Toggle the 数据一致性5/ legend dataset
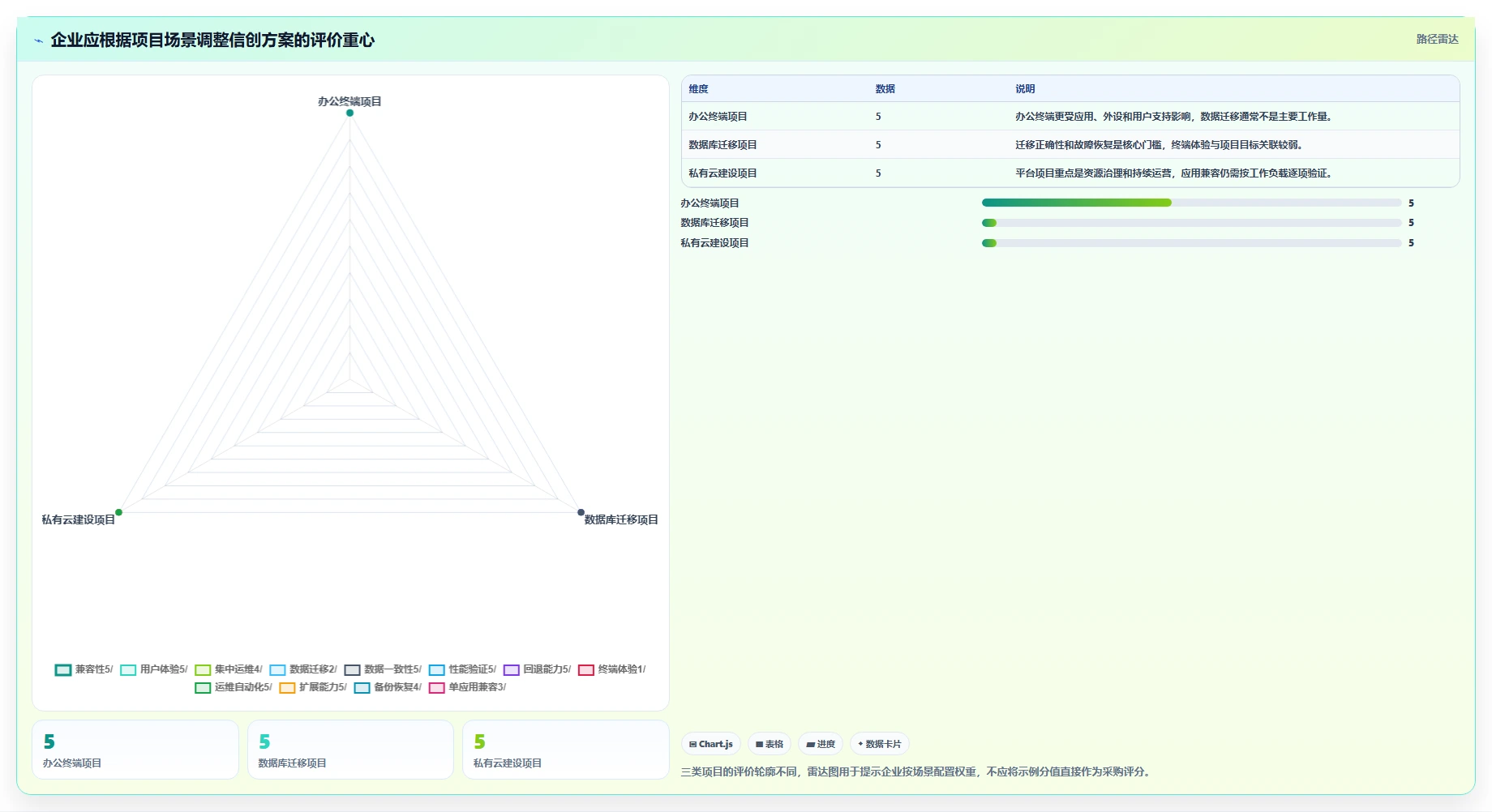Screen dimensions: 1492x812 tap(383, 669)
